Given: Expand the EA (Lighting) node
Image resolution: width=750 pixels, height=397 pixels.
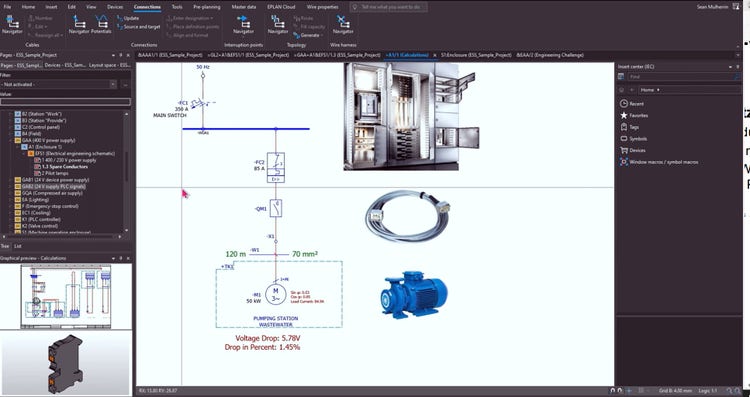Looking at the screenshot, I should [11, 199].
